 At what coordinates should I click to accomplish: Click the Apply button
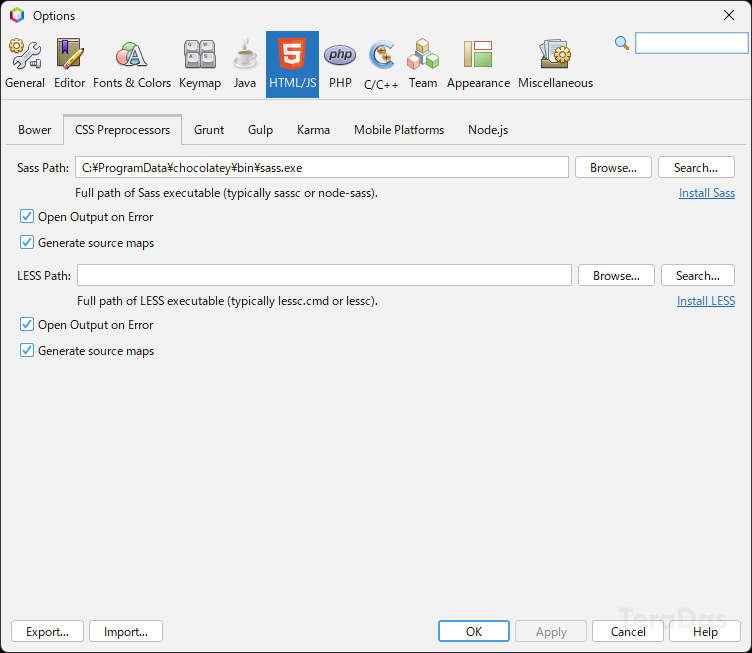click(x=551, y=631)
